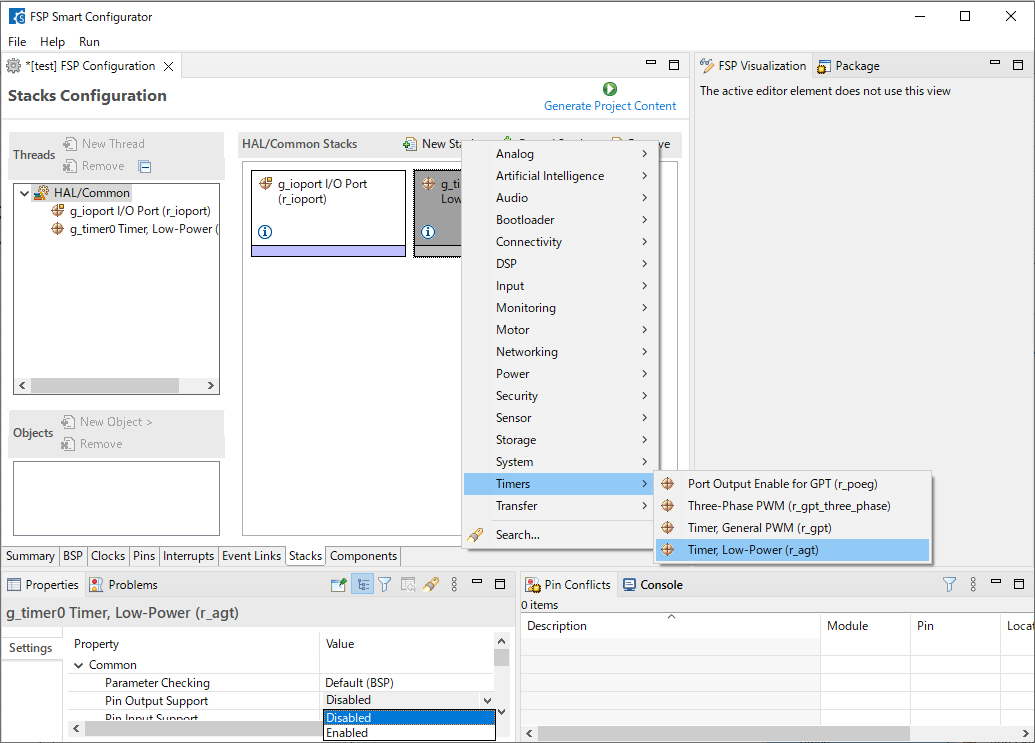Viewport: 1035px width, 743px height.
Task: Select Three-Phase PWM (r_gpt_three_phase) entry
Action: click(x=792, y=506)
